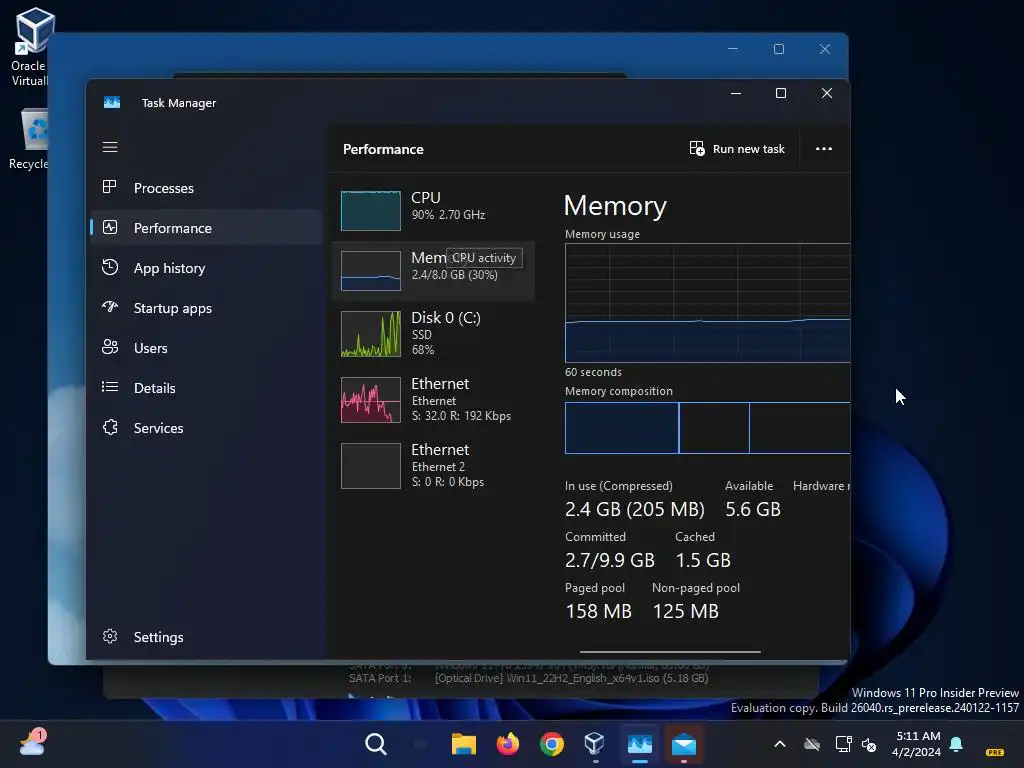
Task: Click the muted volume tray icon
Action: (x=869, y=744)
